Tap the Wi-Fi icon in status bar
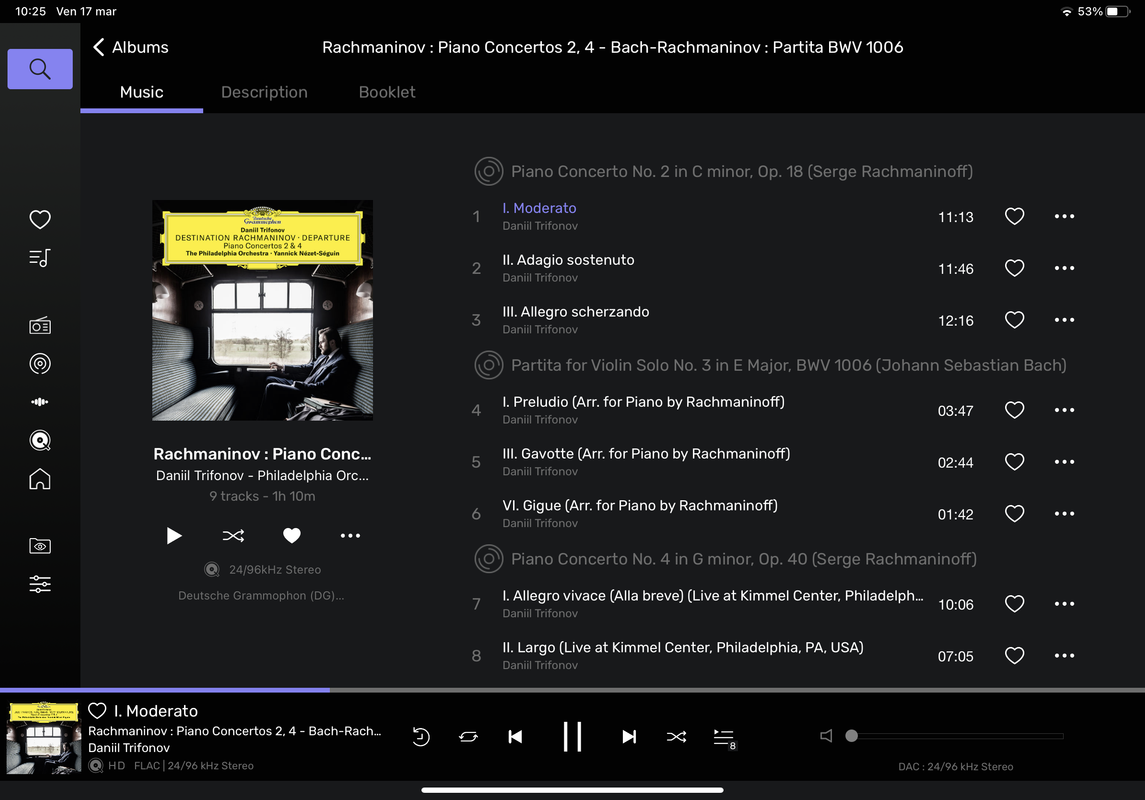The image size is (1145, 800). coord(1066,12)
